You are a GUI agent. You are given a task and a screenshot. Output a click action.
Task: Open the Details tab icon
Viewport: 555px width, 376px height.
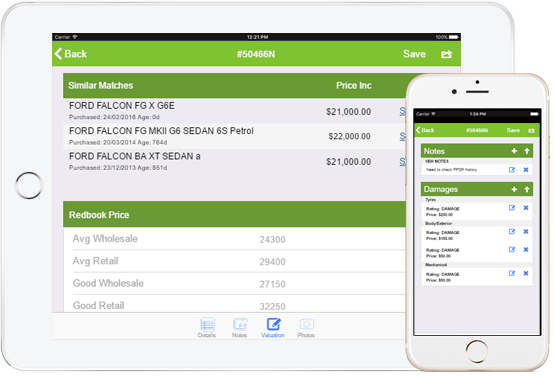click(x=207, y=328)
